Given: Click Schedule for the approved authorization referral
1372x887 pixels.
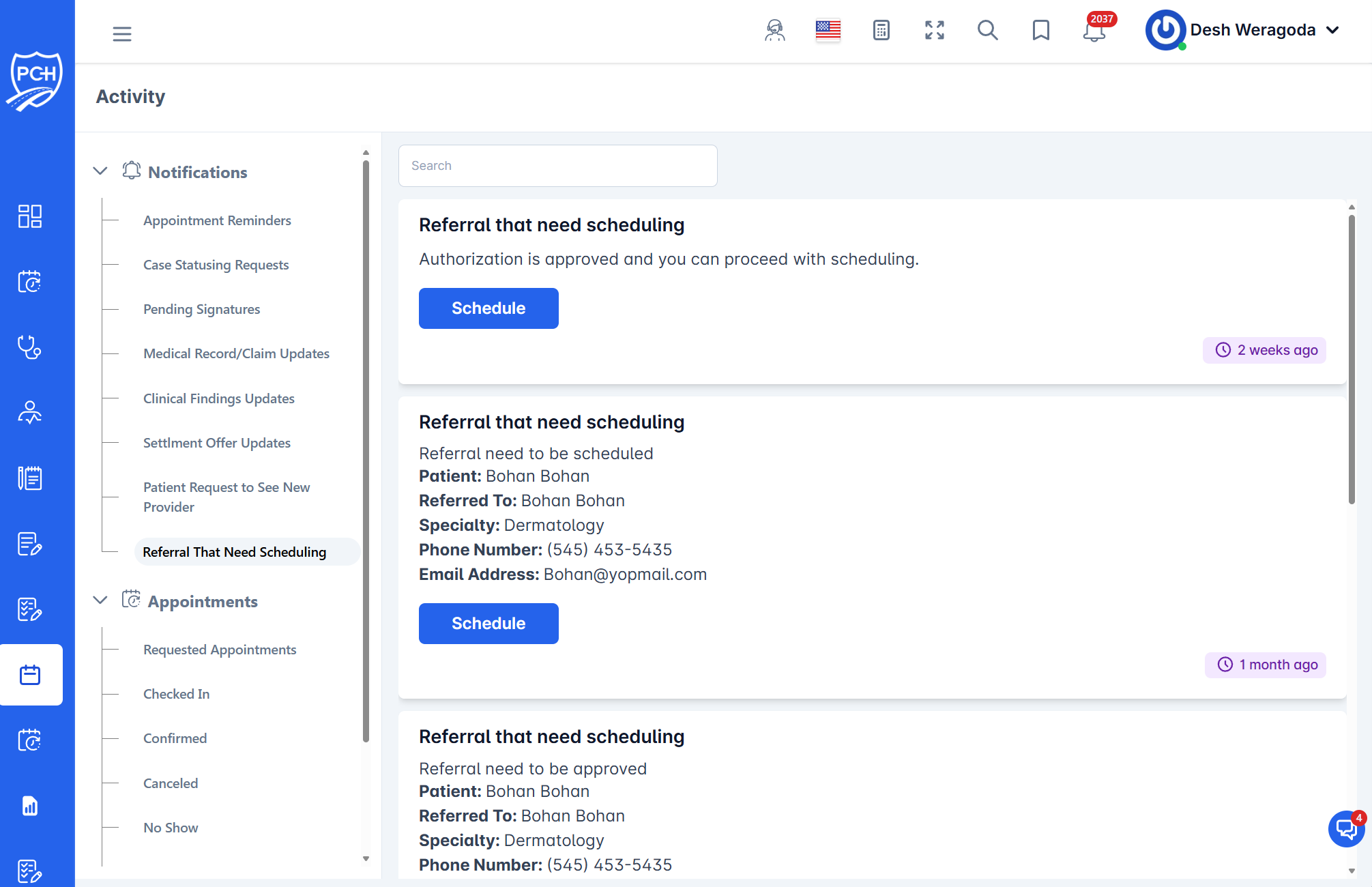Looking at the screenshot, I should 488,308.
